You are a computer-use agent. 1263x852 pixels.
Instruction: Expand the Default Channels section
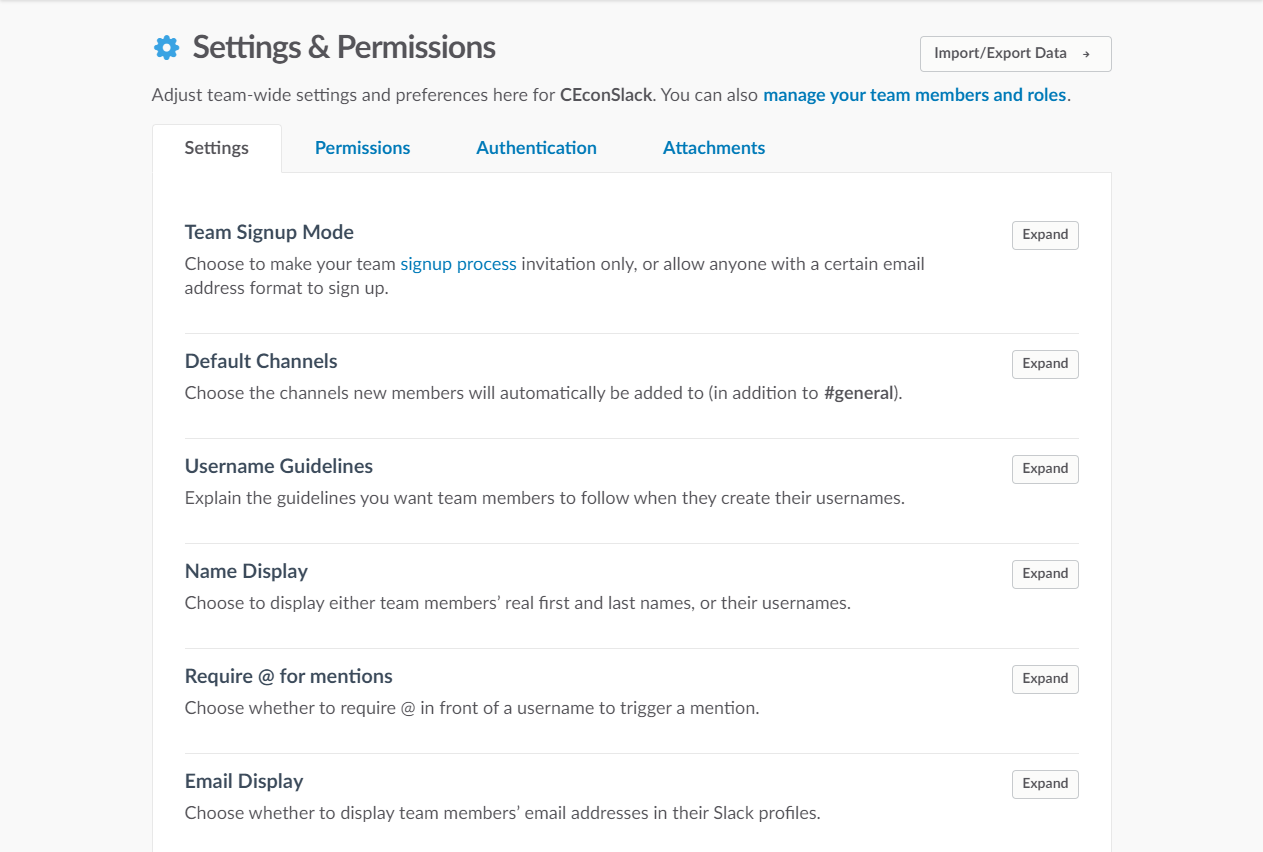click(1045, 364)
